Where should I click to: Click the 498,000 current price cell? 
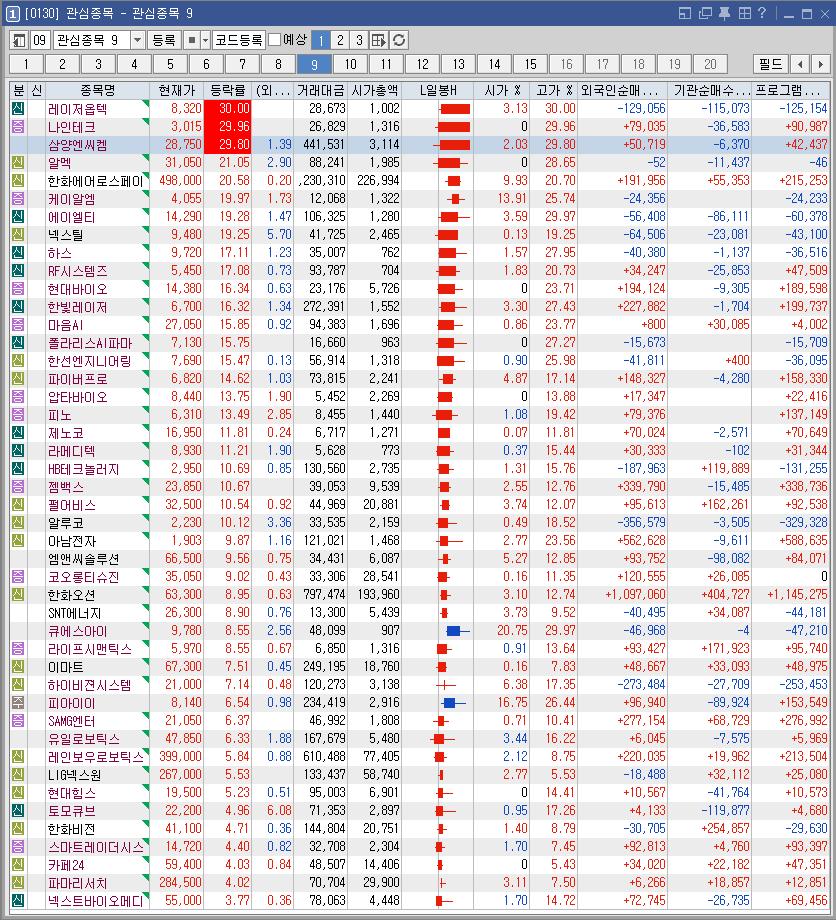177,180
